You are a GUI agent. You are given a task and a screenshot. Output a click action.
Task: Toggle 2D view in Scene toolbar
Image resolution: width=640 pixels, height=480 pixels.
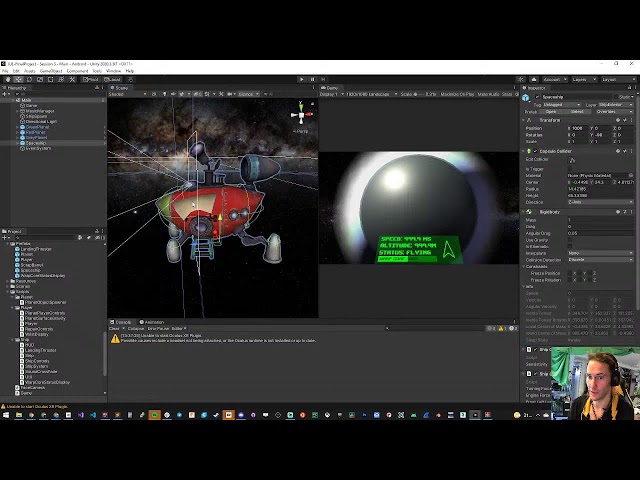(x=154, y=94)
